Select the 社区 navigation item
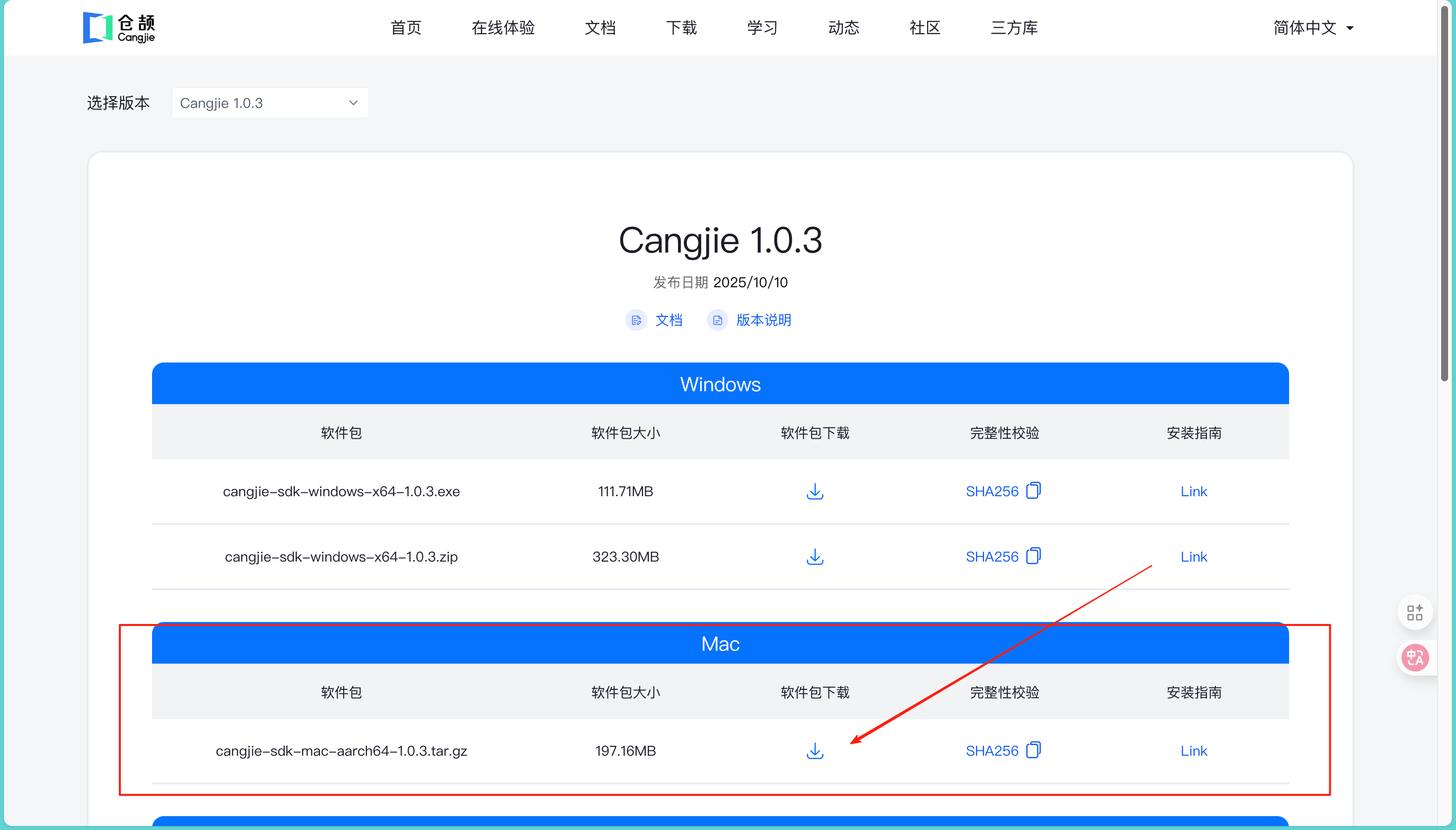 coord(924,27)
